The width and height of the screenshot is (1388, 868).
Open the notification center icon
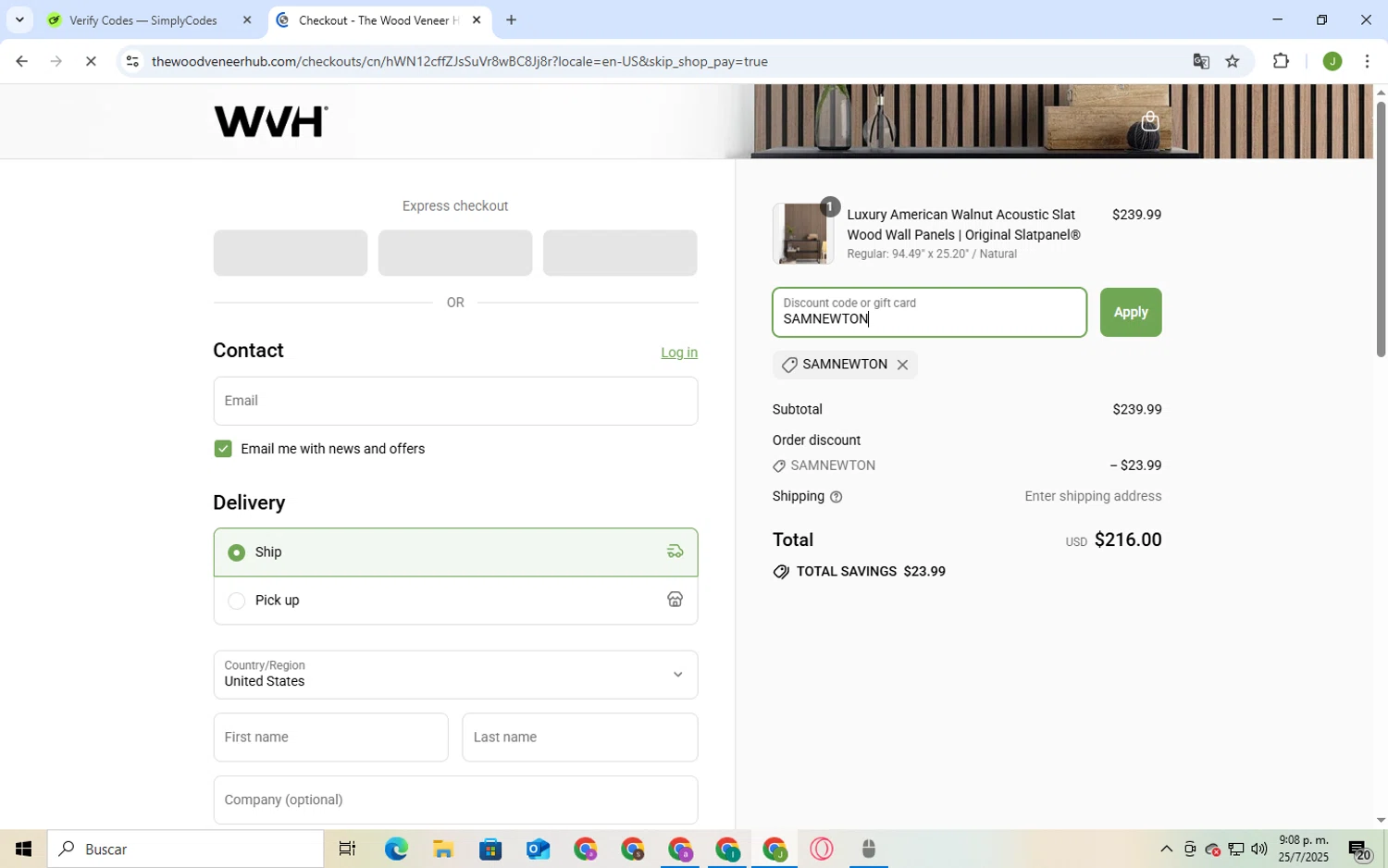[x=1359, y=849]
